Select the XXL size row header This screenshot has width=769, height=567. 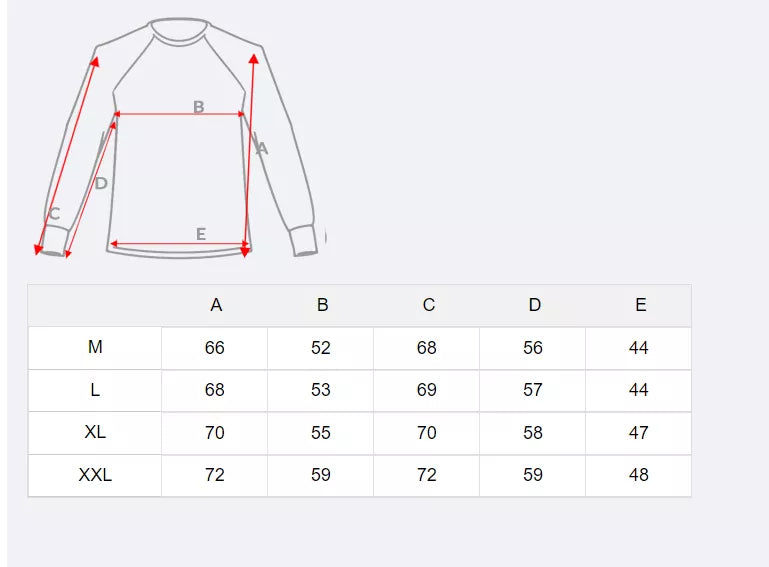(x=95, y=475)
